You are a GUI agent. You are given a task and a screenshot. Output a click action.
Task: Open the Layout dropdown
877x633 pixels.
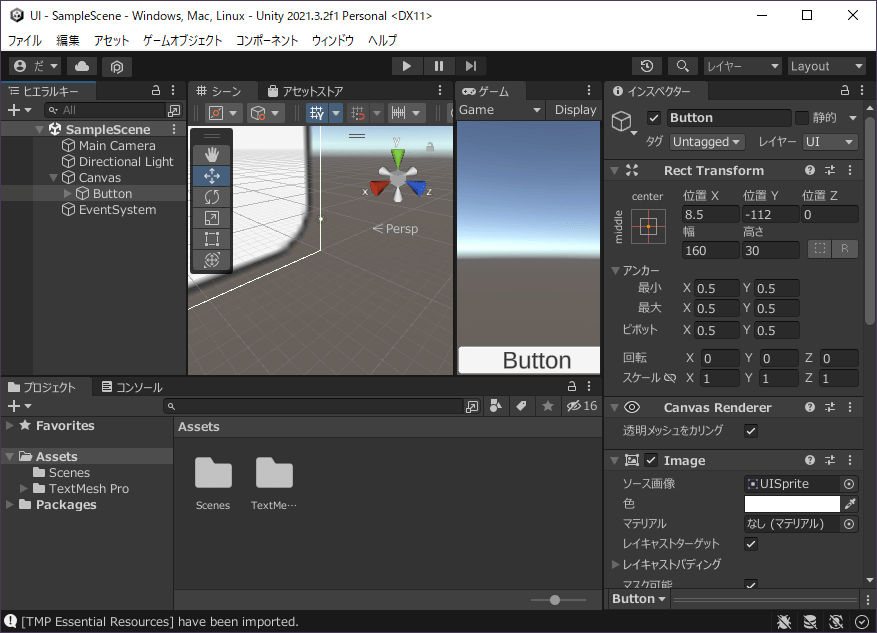coord(826,66)
